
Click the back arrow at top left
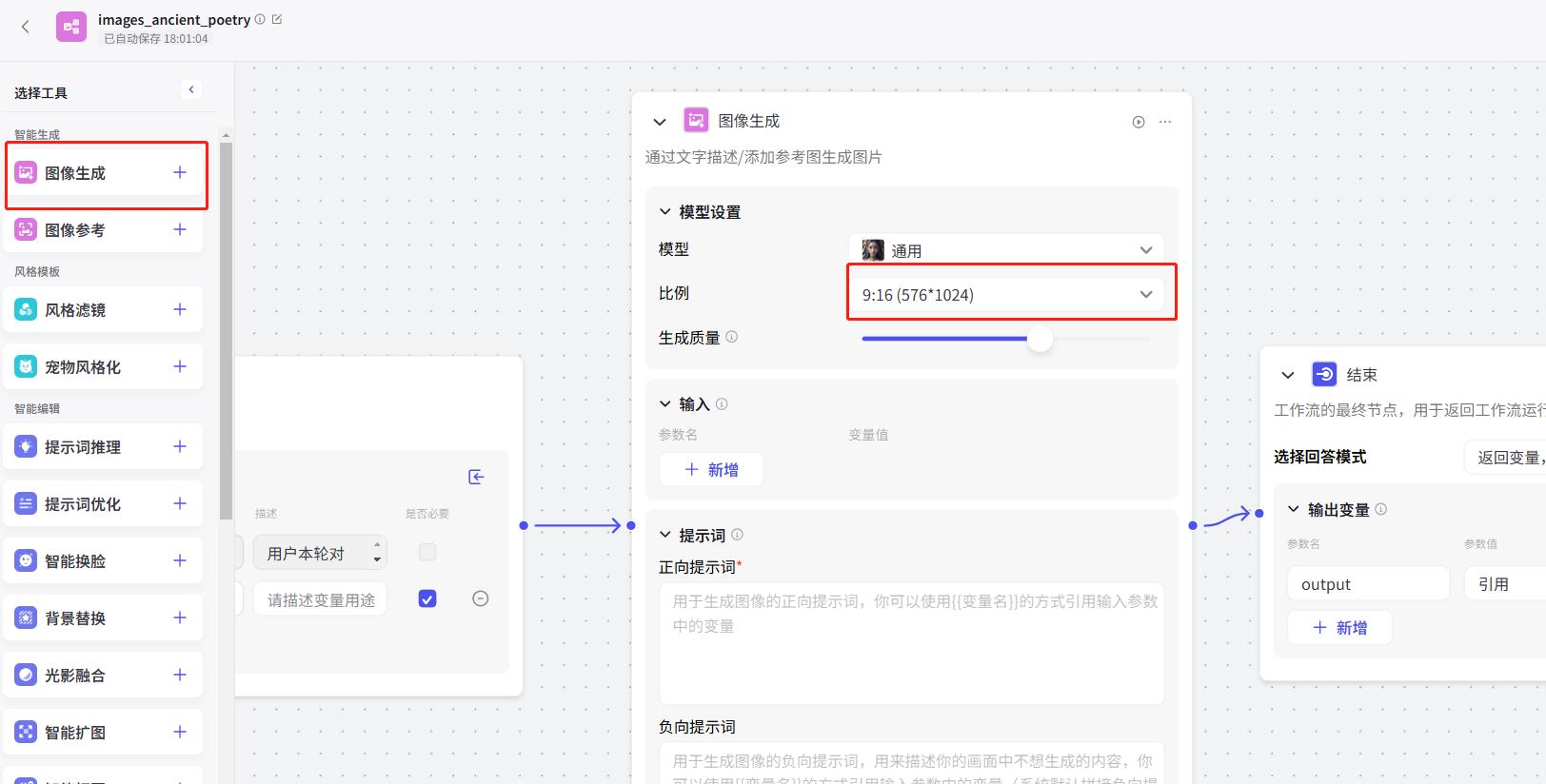point(26,27)
